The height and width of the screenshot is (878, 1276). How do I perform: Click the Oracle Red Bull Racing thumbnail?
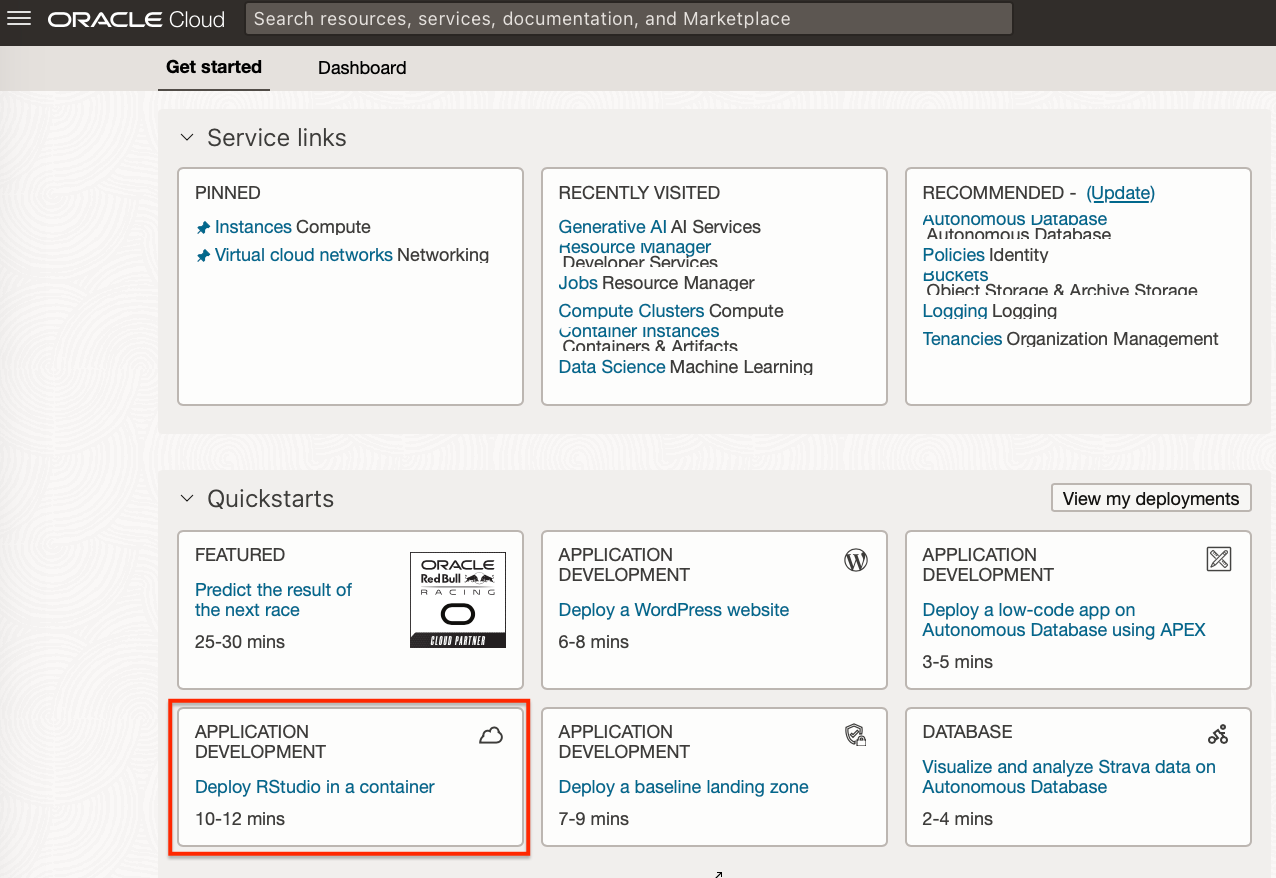458,599
